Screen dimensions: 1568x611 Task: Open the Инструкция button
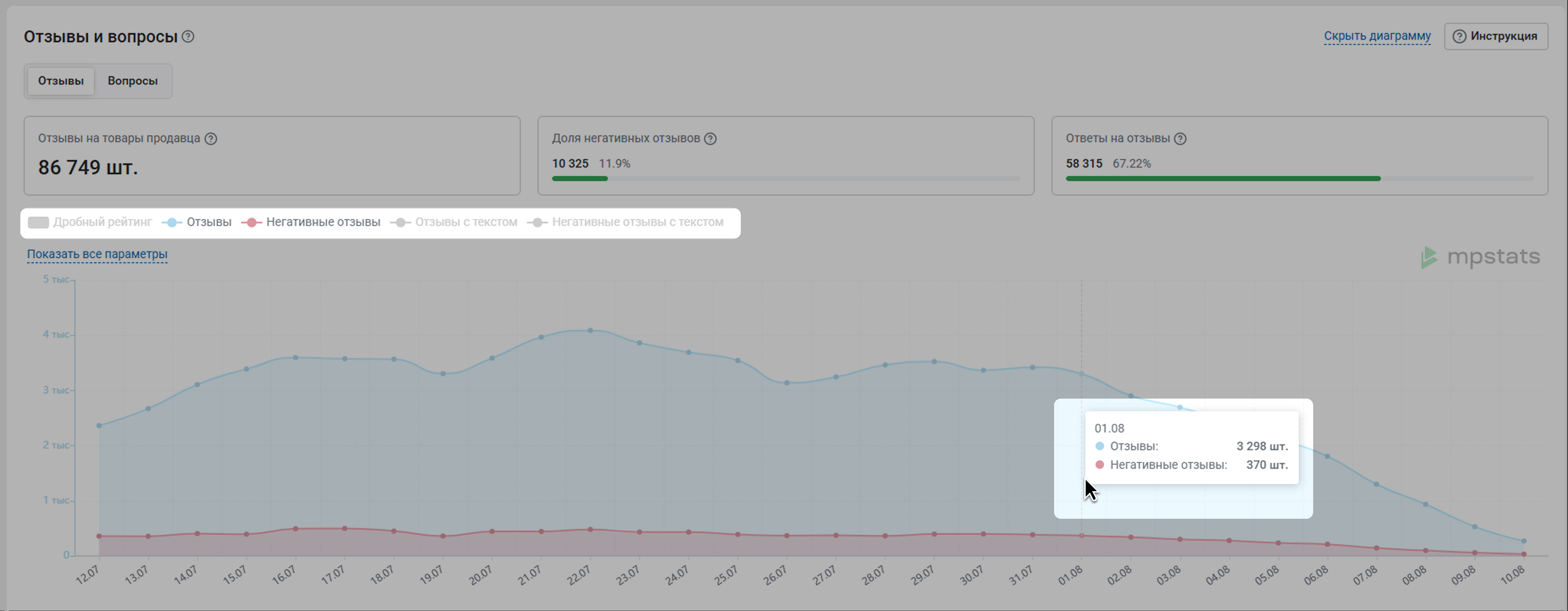(1495, 36)
